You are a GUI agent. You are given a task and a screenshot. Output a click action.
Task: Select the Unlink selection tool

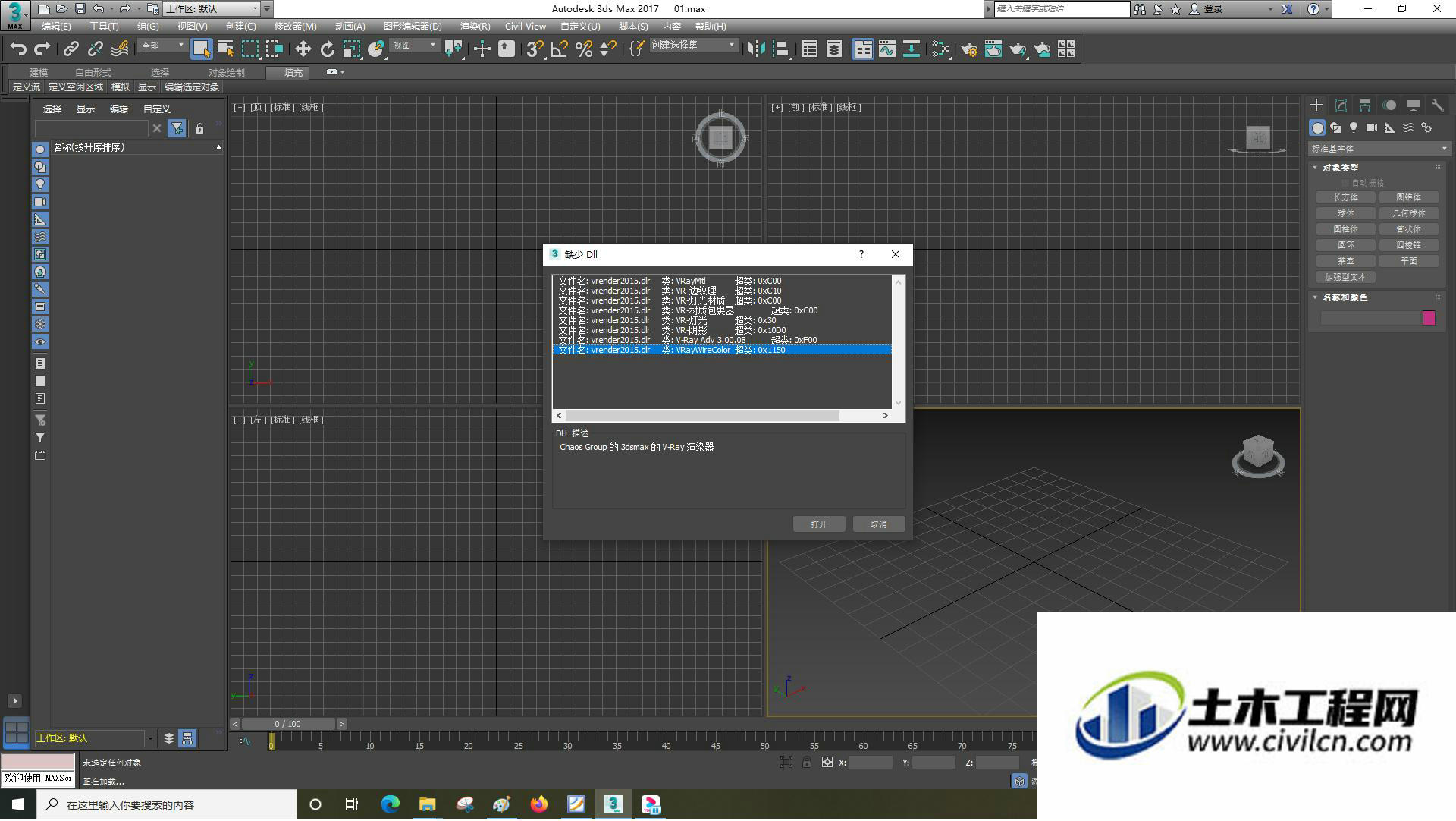point(96,49)
